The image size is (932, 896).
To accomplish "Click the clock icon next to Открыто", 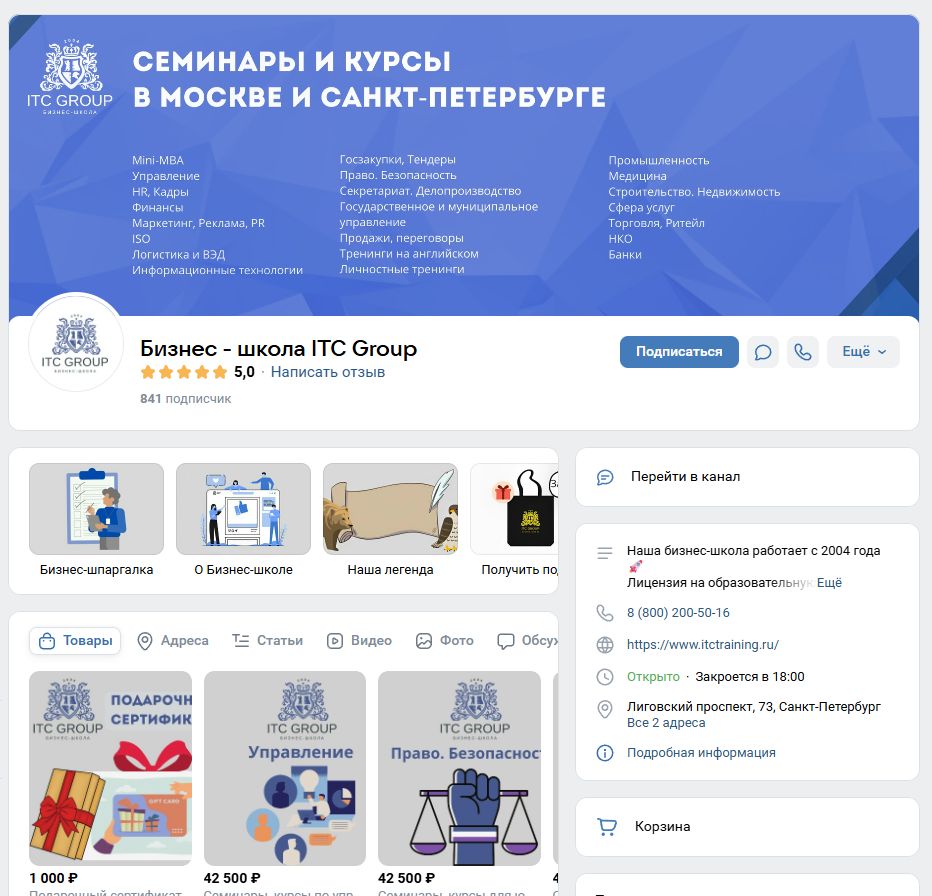I will 604,677.
